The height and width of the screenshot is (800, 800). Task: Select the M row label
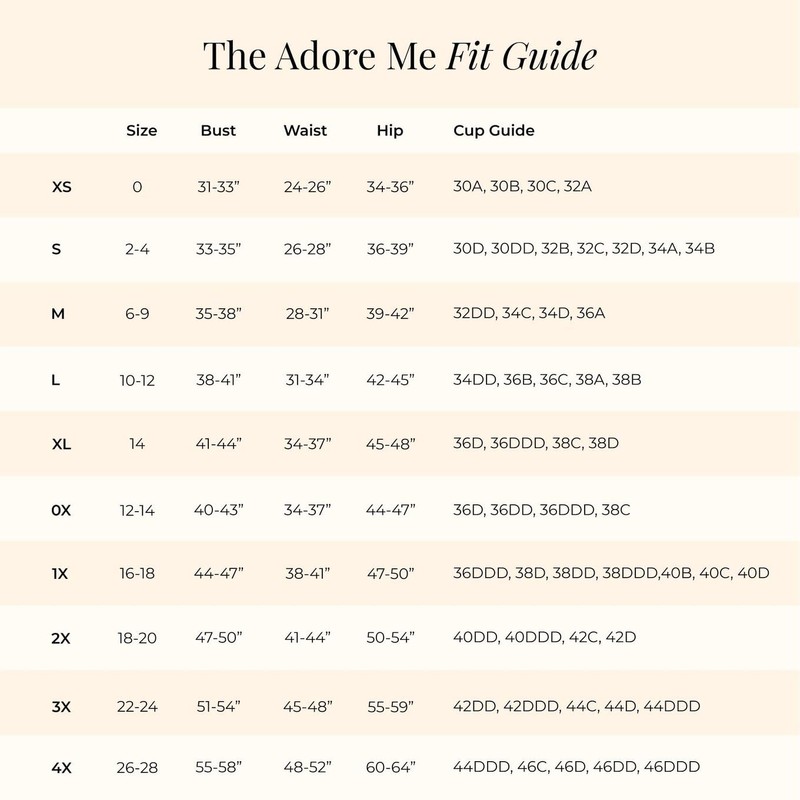[x=58, y=314]
